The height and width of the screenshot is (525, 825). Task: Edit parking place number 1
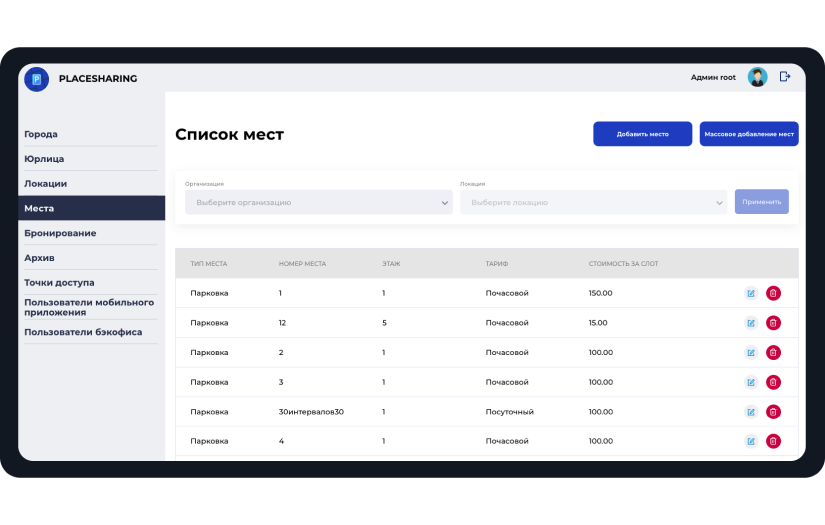pos(751,294)
